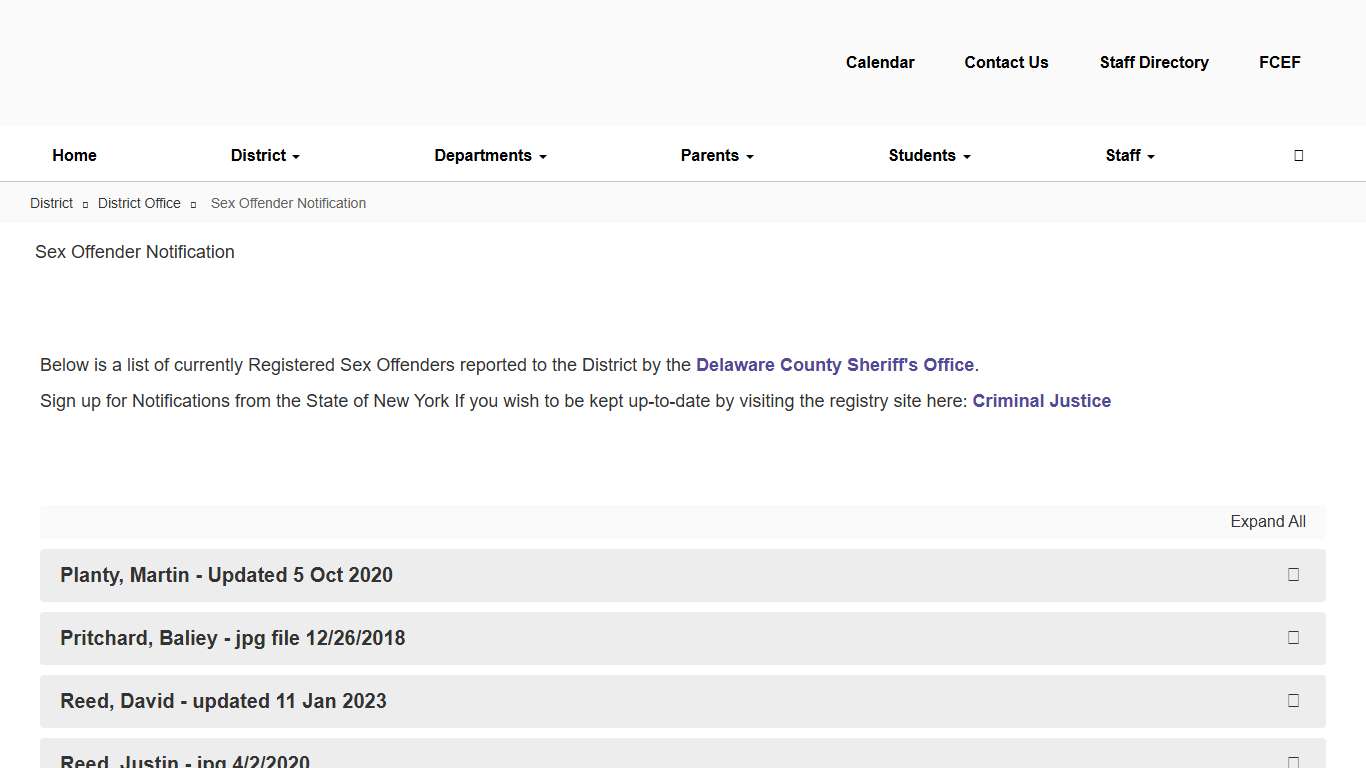Click the expand icon on Reed, David row

click(1293, 701)
